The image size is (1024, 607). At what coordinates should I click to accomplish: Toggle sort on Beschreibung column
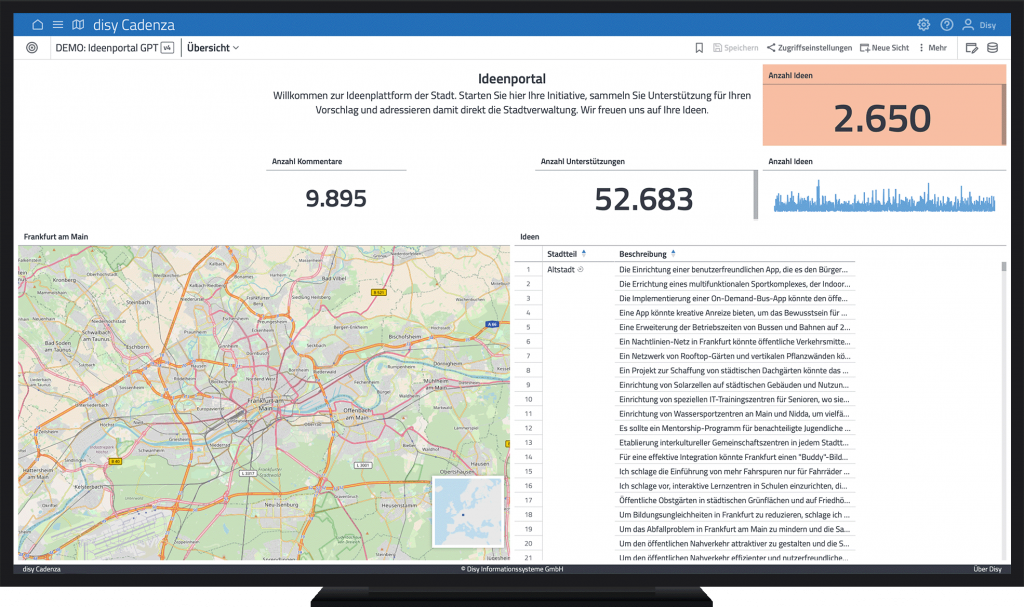click(673, 254)
